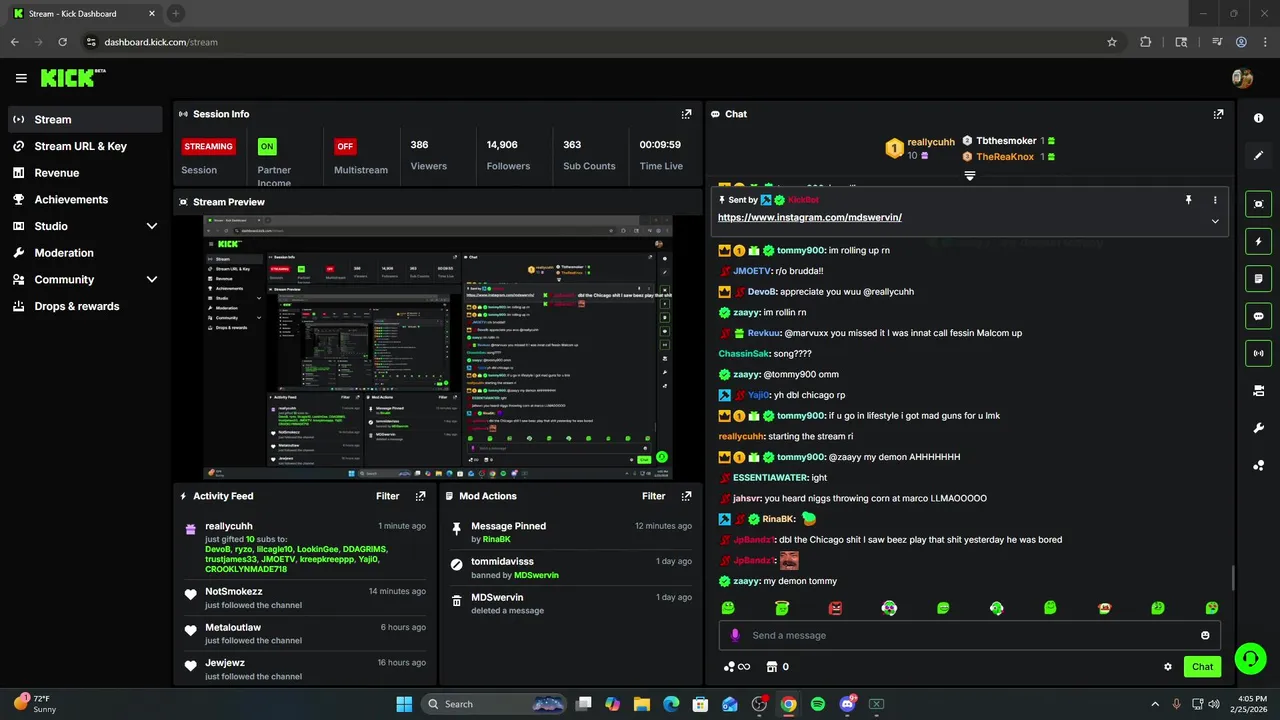Open the Revenue page

(85, 173)
